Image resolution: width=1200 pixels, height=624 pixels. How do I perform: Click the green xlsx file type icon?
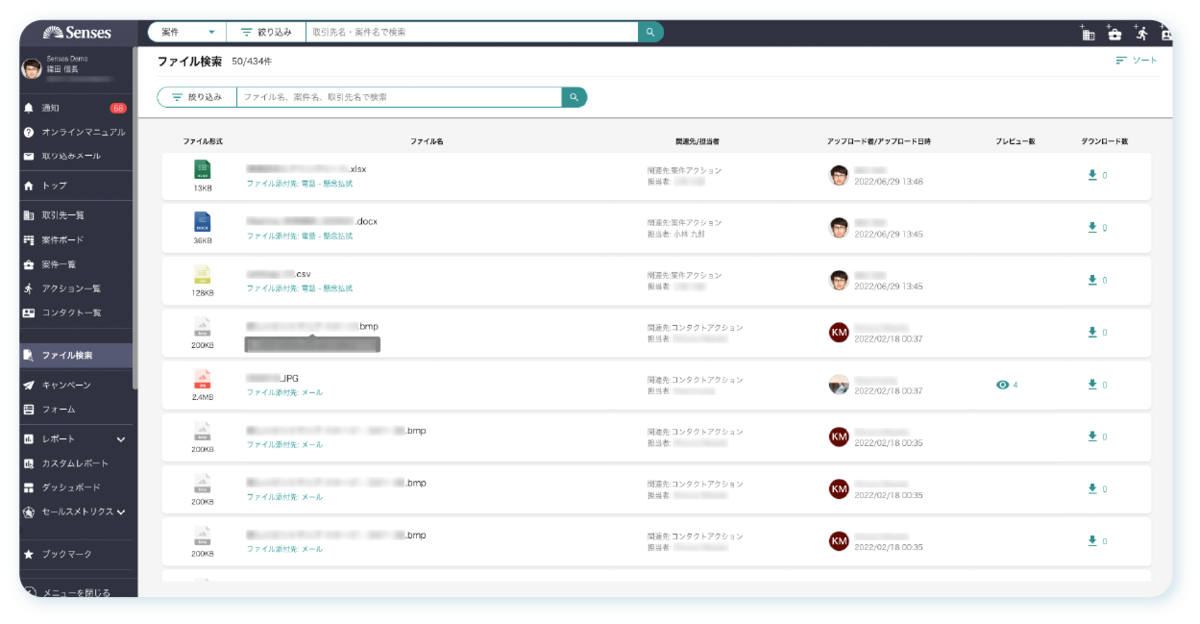tap(202, 169)
